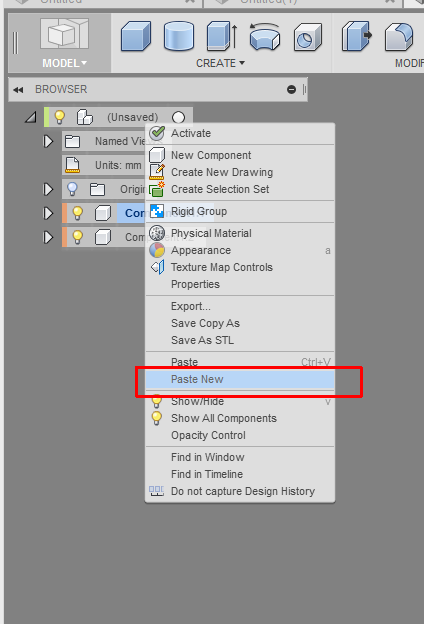
Task: Select the Press Pull tool icon
Action: pos(356,36)
